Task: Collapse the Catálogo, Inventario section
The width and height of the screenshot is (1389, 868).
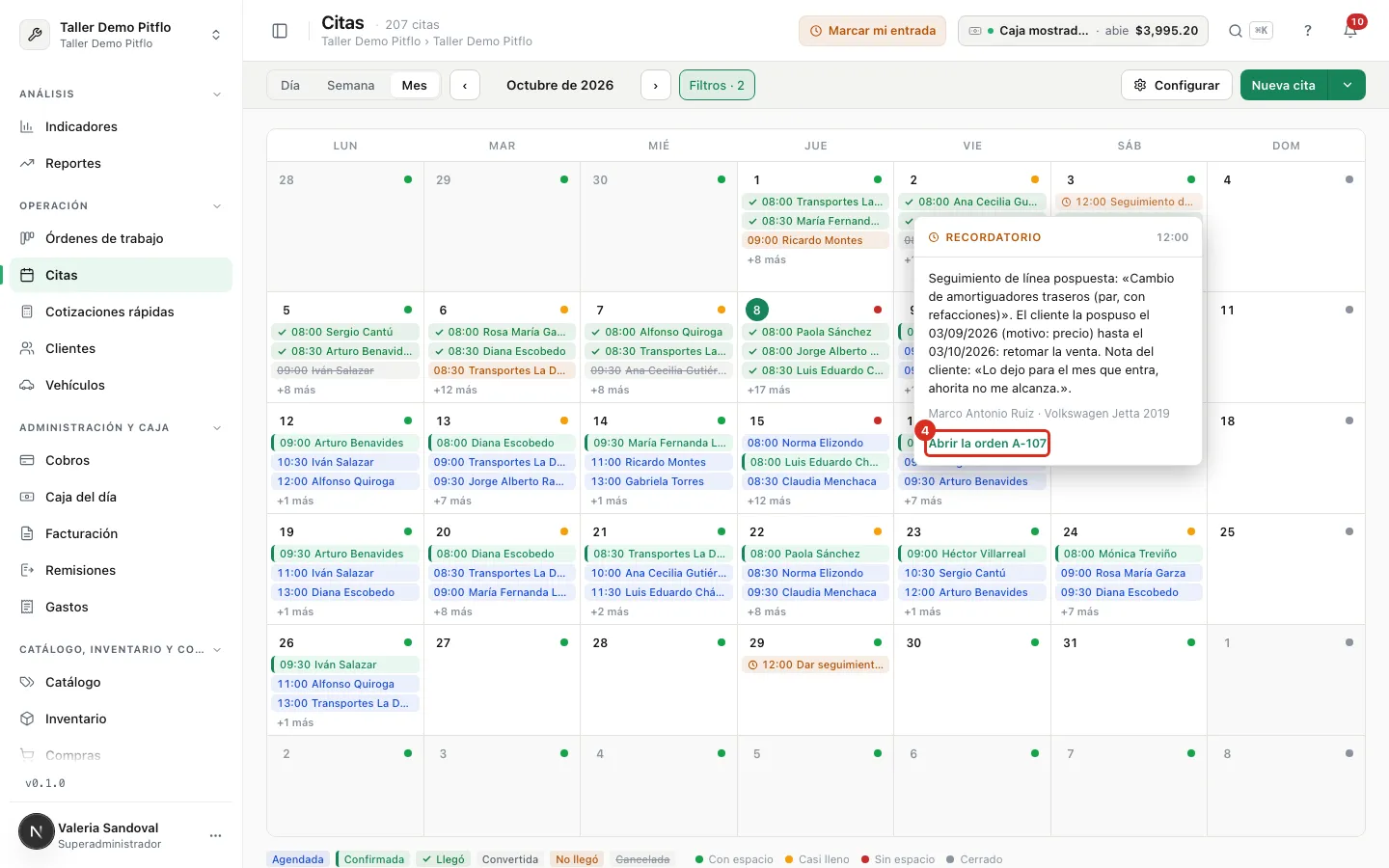Action: [x=217, y=650]
